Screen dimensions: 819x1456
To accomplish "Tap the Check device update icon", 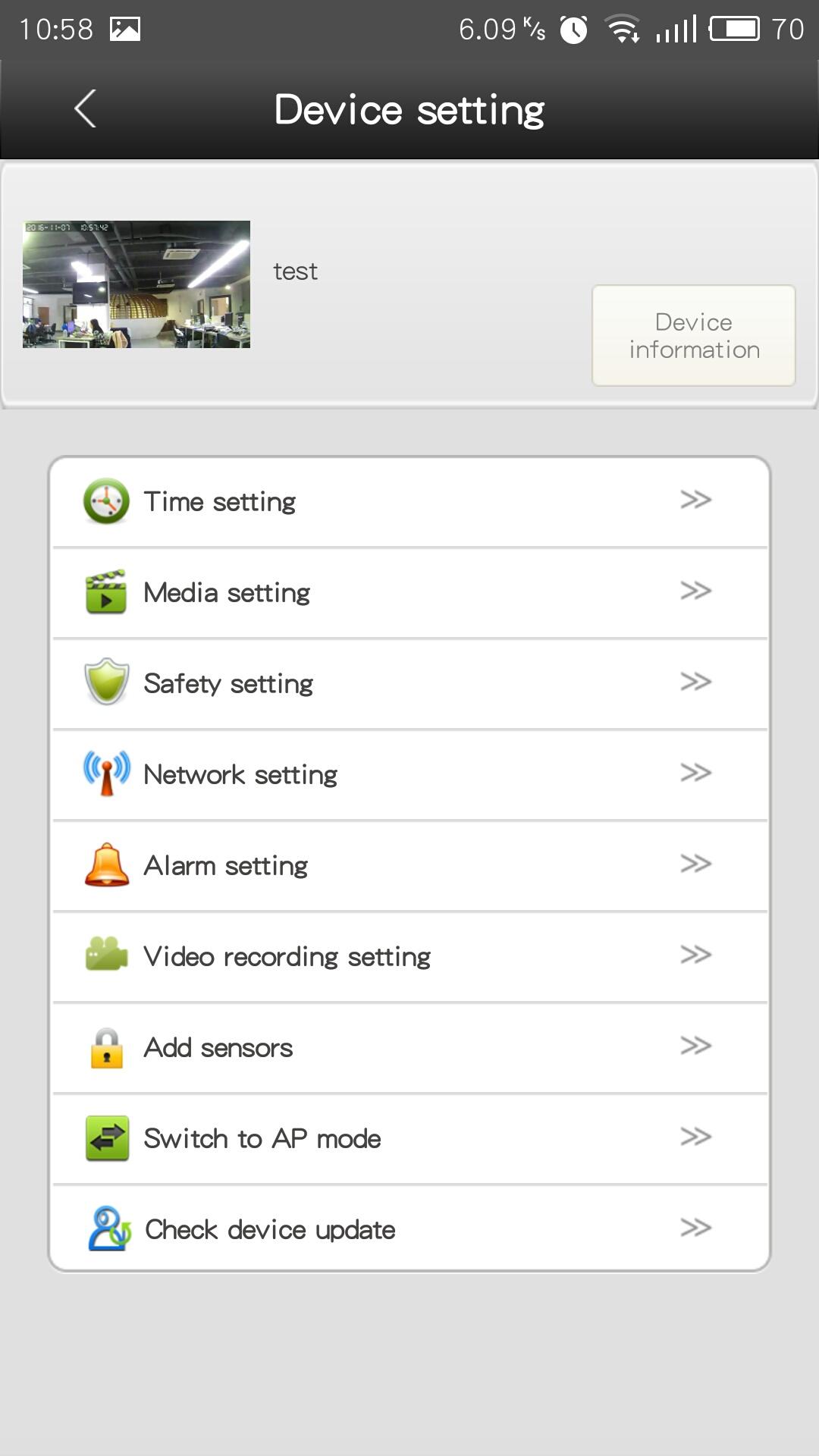I will click(x=109, y=1228).
